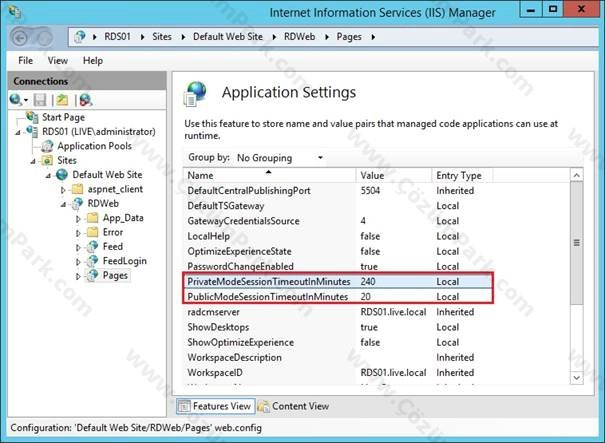Click RDS01 in the address breadcrumb
Image resolution: width=605 pixels, height=443 pixels.
point(117,37)
